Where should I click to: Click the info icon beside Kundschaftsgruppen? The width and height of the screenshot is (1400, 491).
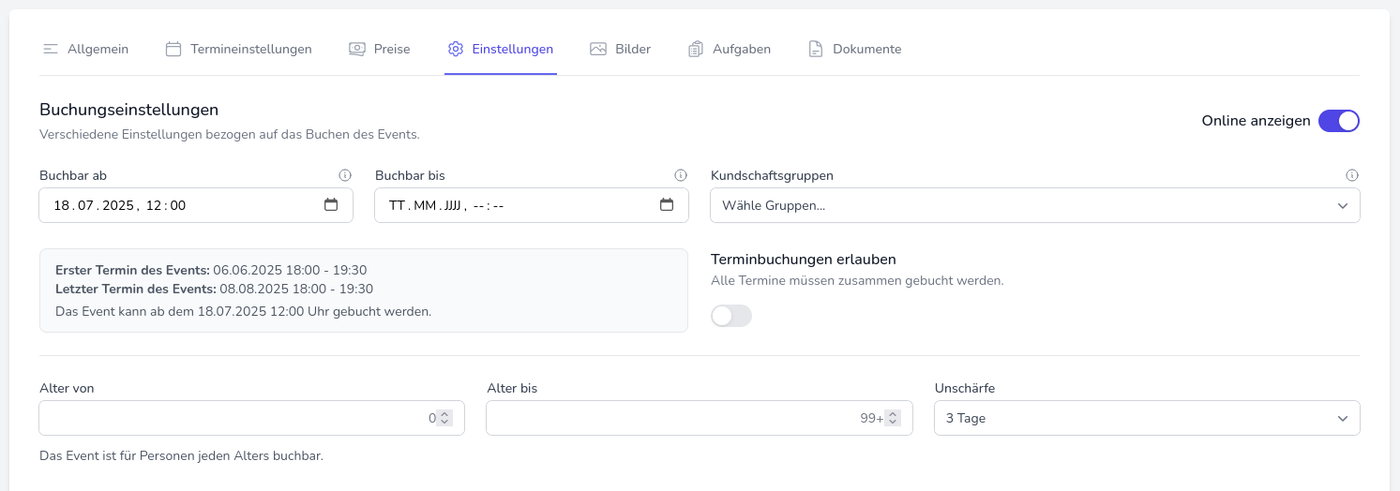(1352, 176)
